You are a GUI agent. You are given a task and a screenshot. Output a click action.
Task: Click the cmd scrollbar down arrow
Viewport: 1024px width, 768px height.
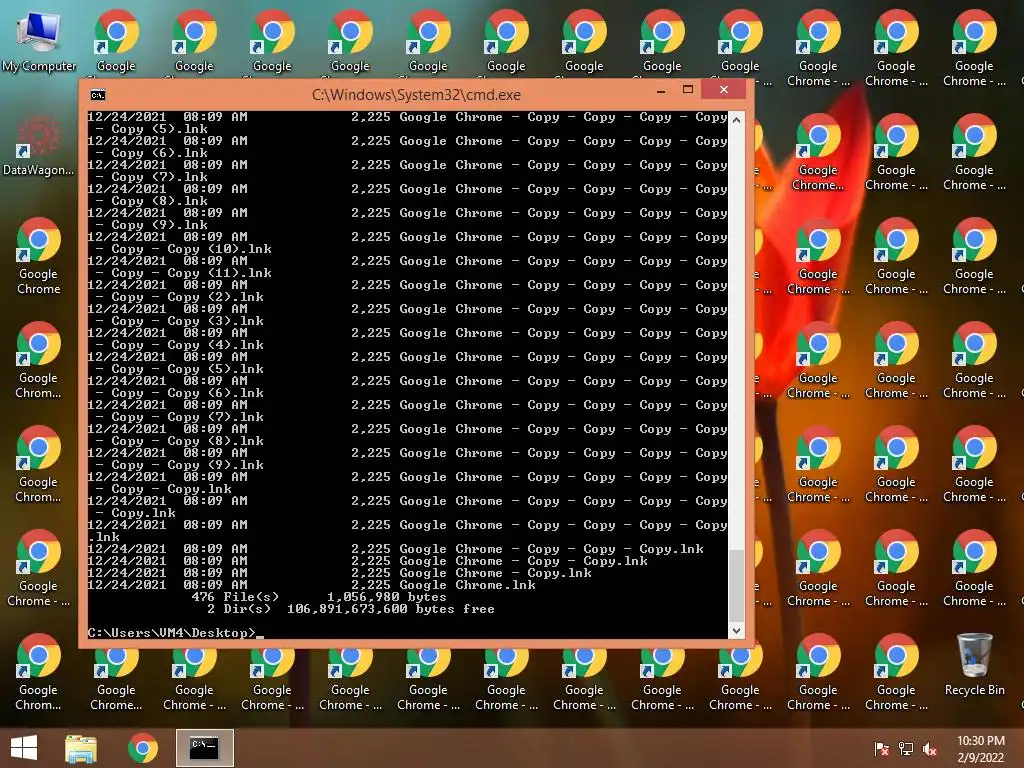tap(736, 631)
